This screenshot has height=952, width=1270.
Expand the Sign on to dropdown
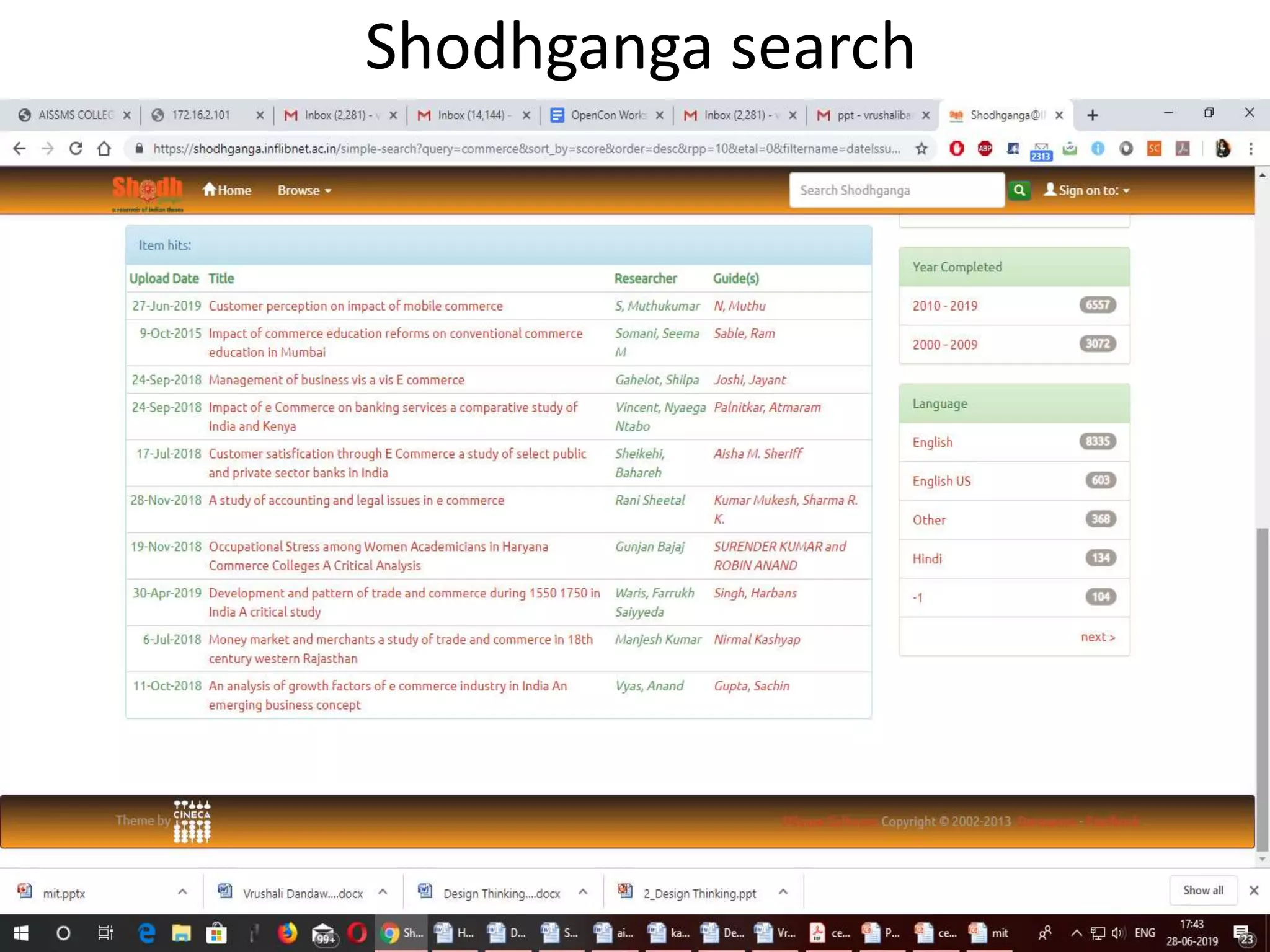coord(1087,190)
